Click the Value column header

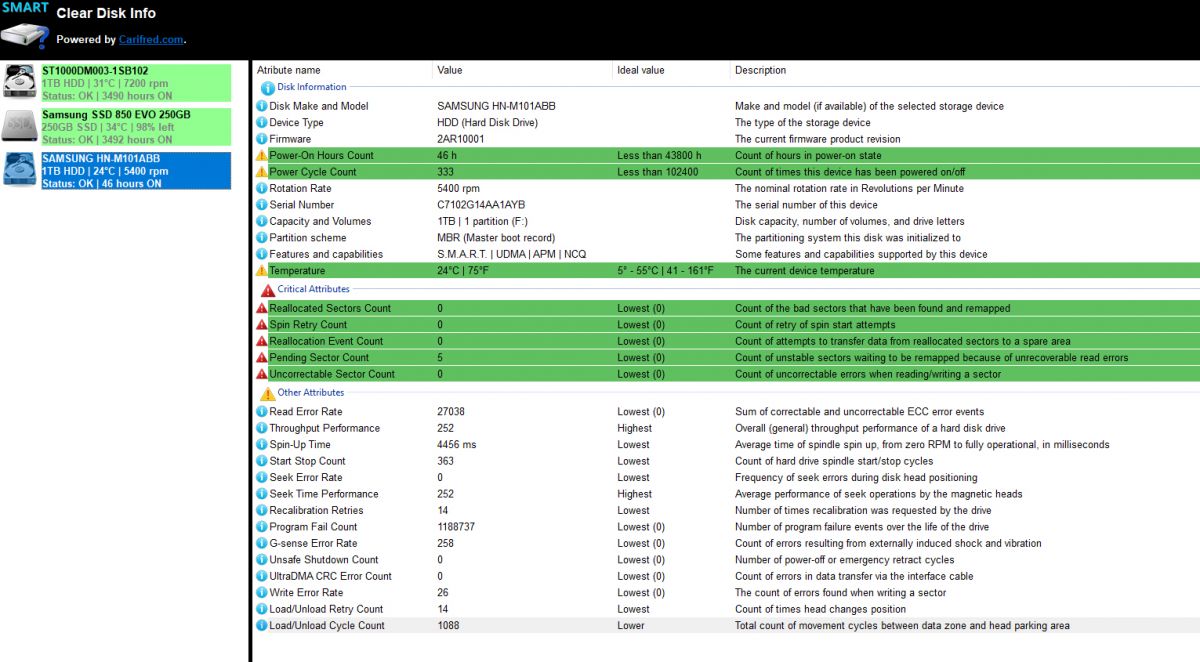(450, 70)
